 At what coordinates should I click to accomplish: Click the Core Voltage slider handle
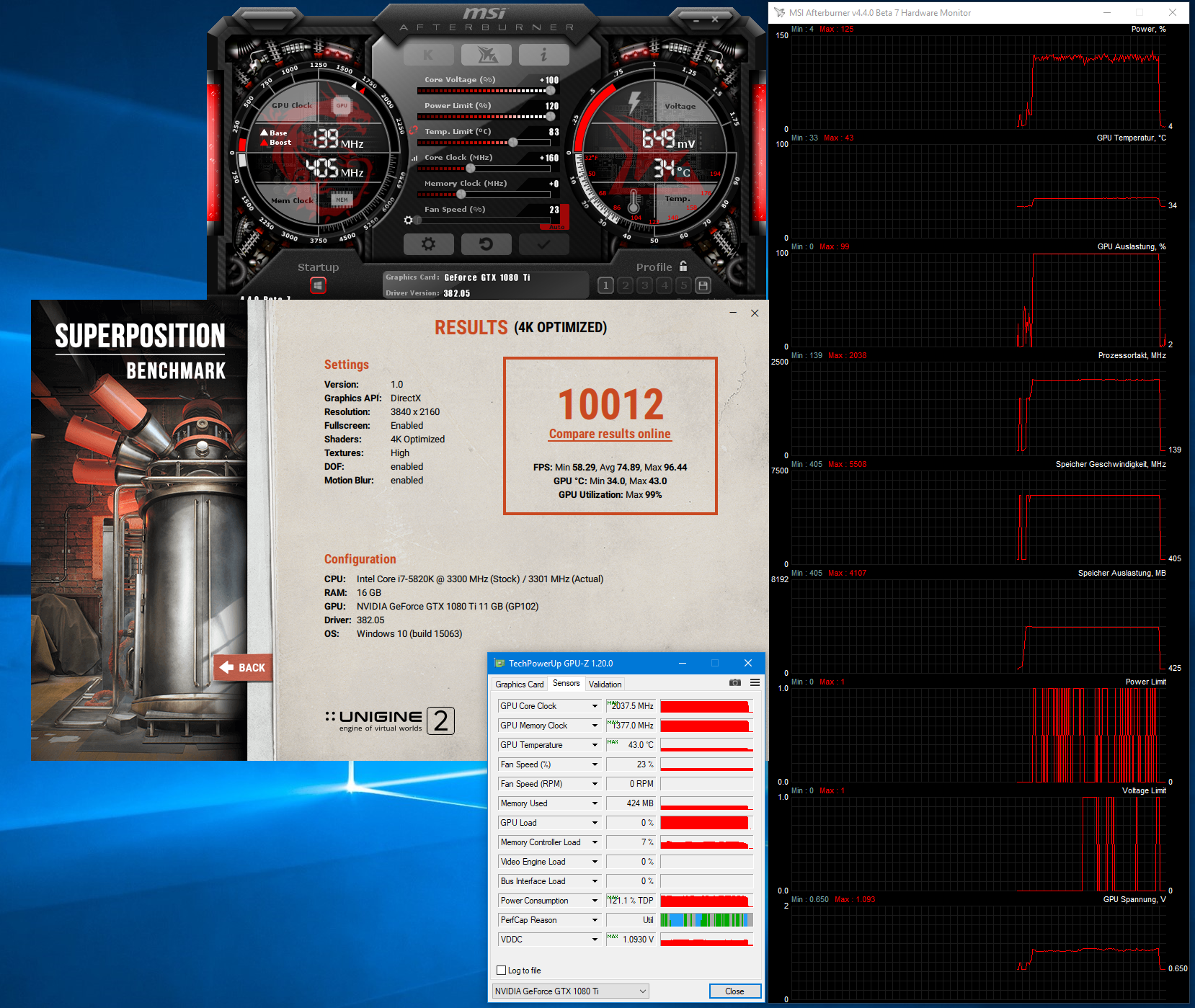[551, 91]
